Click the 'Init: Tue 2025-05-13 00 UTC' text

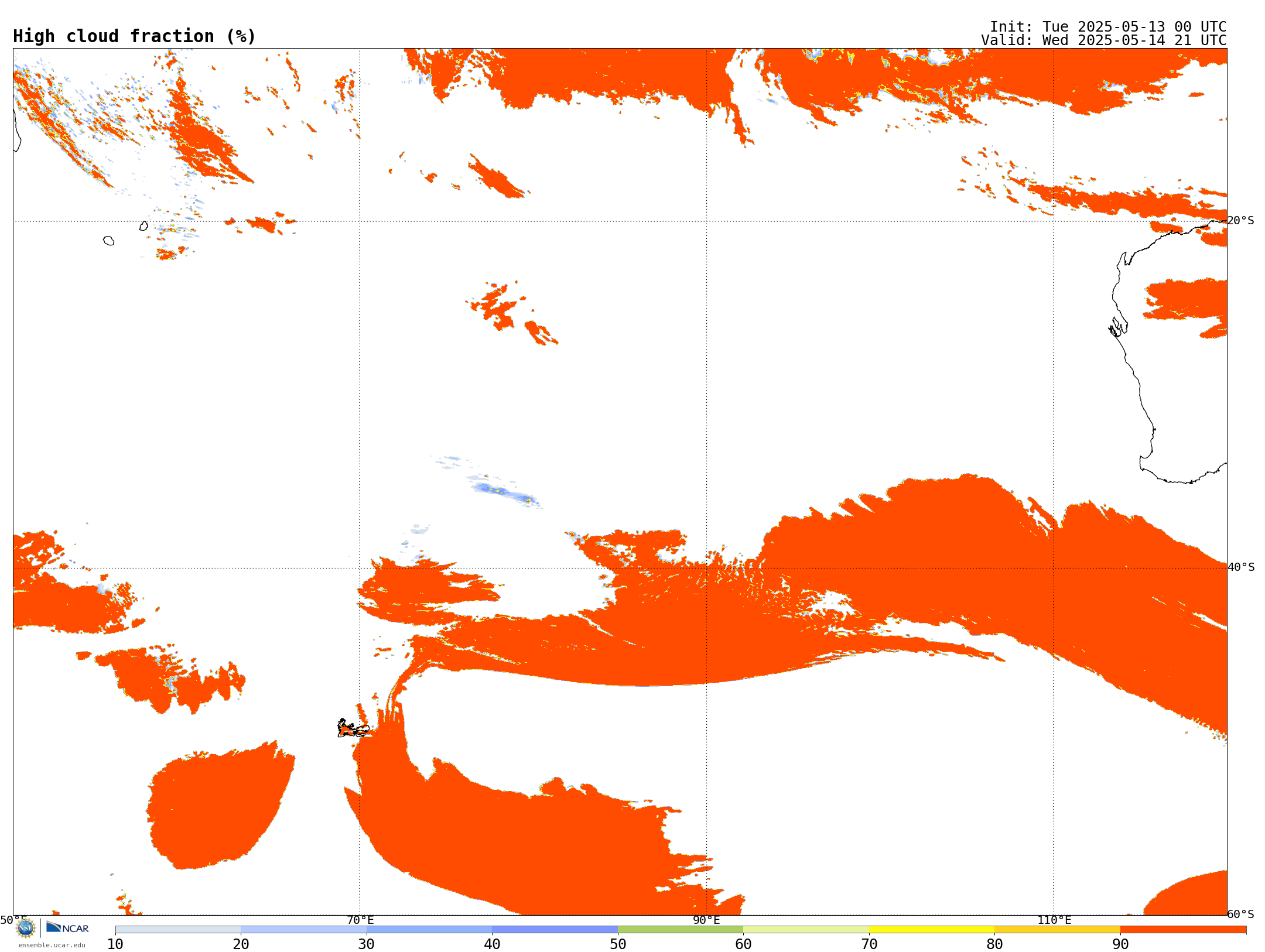click(x=1108, y=27)
